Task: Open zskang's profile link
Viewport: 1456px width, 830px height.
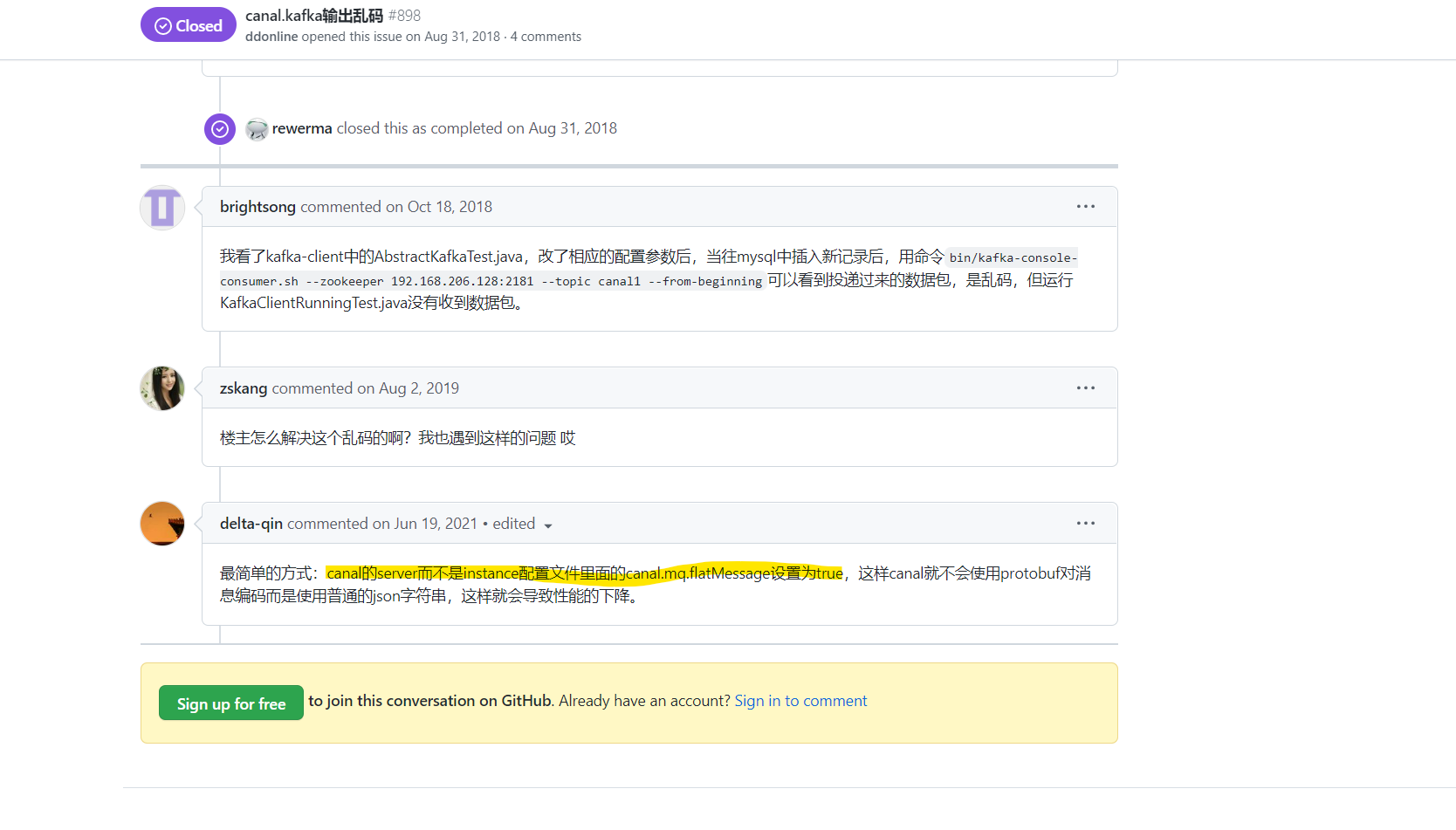Action: [244, 388]
